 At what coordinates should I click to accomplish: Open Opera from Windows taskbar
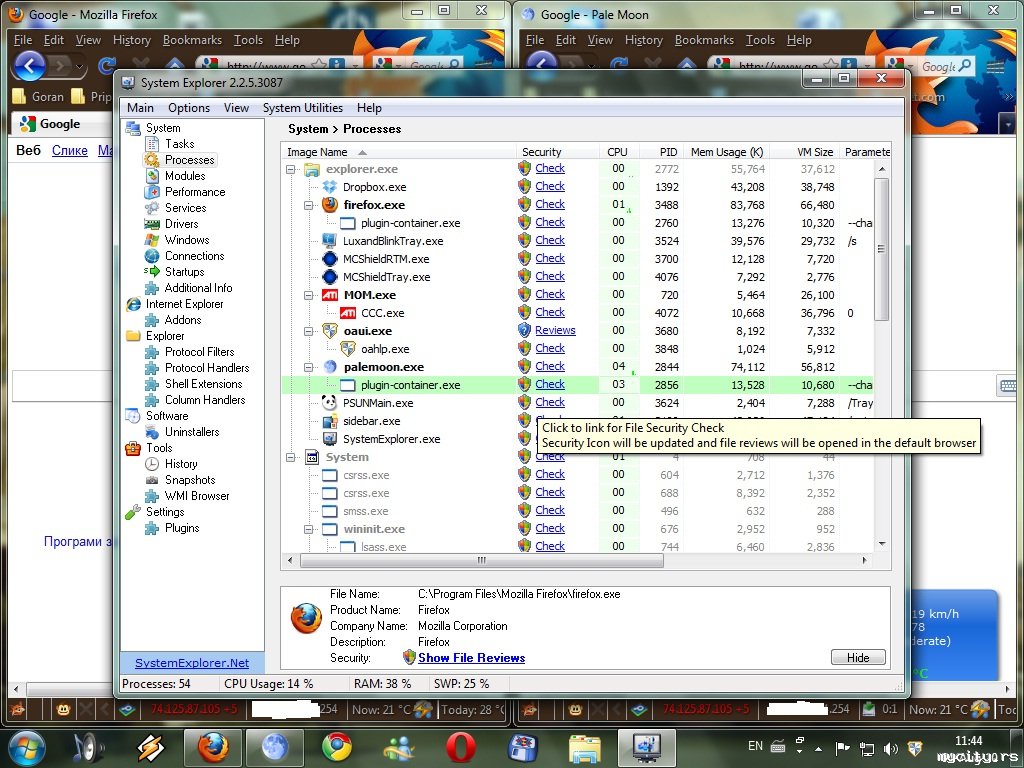[x=460, y=748]
